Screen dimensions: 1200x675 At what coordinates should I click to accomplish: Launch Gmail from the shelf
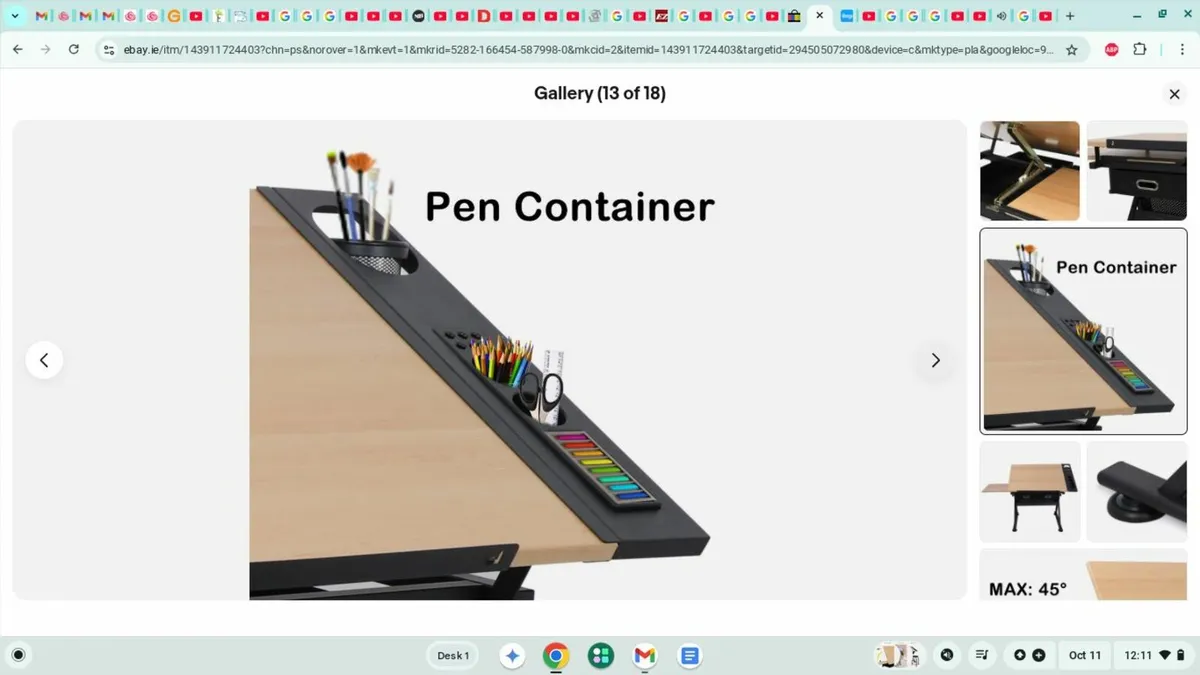click(x=645, y=655)
